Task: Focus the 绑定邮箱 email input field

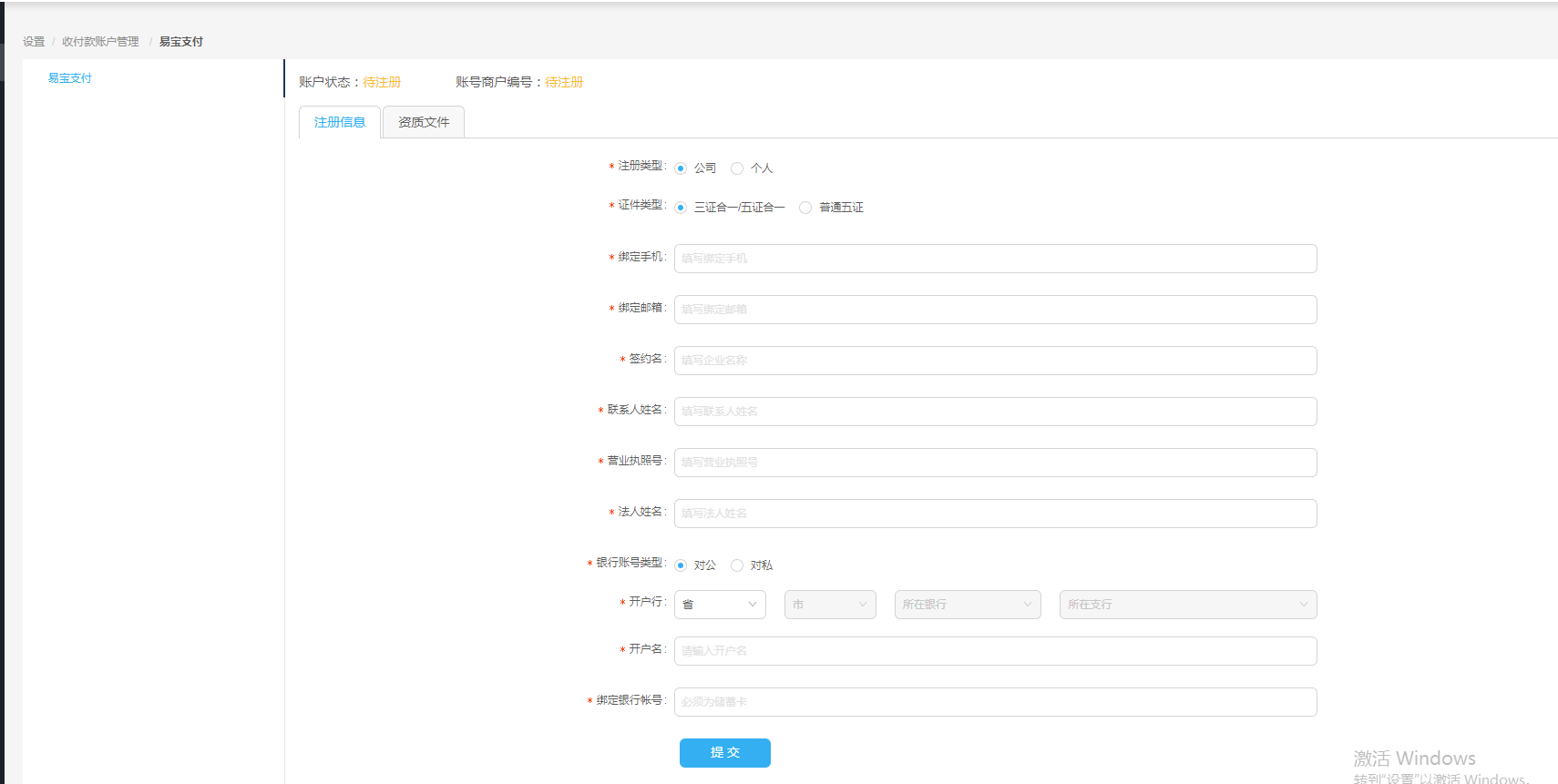Action: coord(995,310)
